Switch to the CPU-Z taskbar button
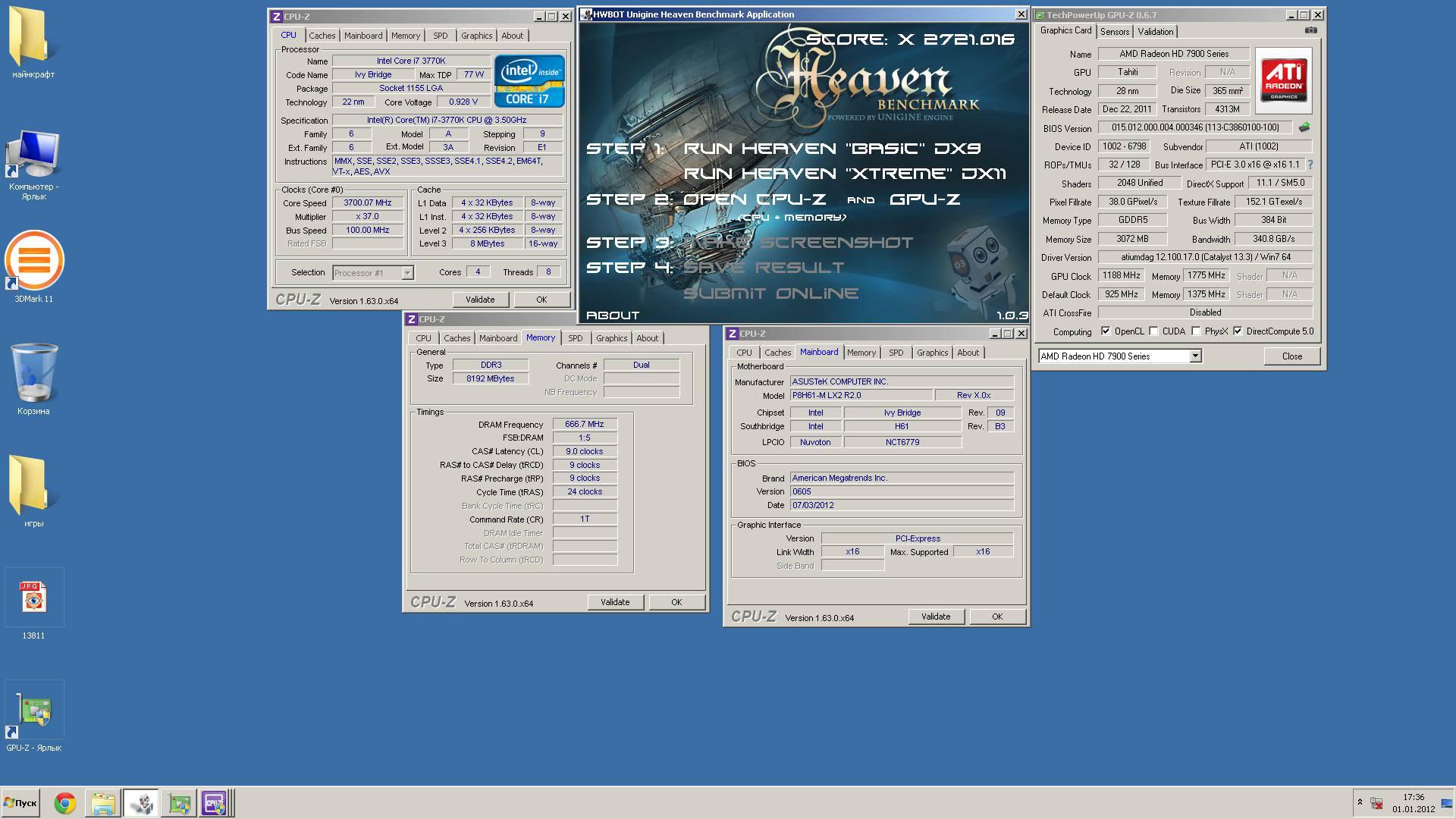Viewport: 1456px width, 819px height. click(215, 803)
